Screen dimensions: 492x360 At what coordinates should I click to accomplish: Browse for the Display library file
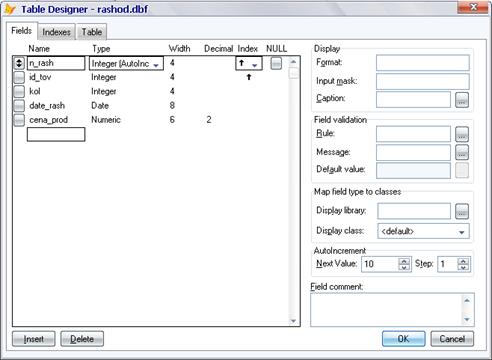point(462,211)
